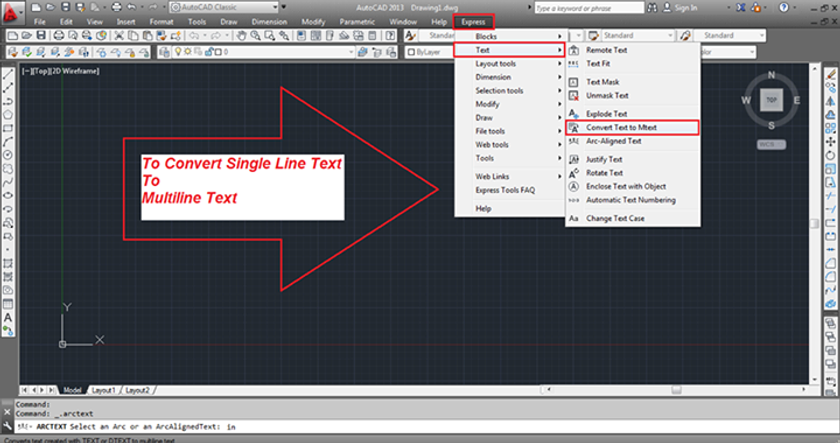Switch to the Layout1 tab
The width and height of the screenshot is (840, 443).
tap(103, 390)
